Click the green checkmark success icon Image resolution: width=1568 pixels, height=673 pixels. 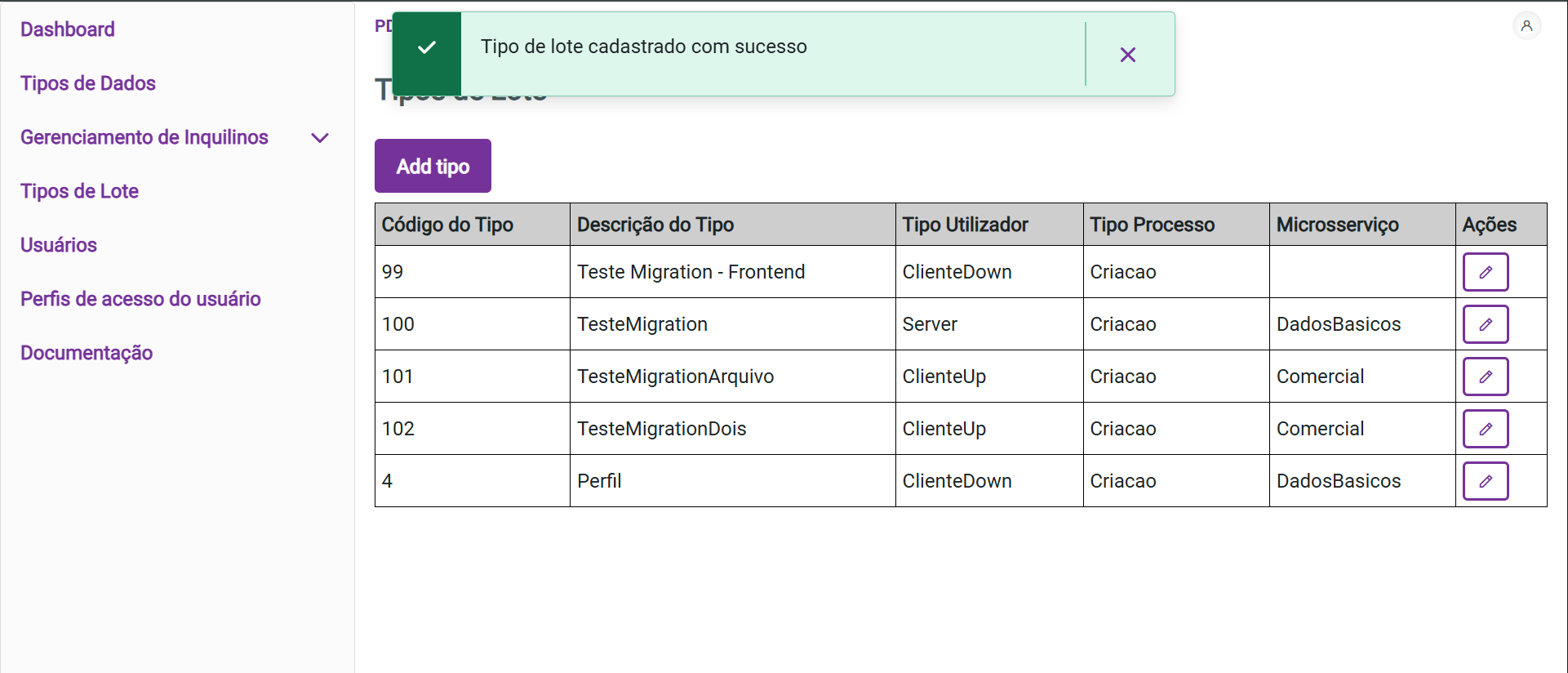pos(426,48)
